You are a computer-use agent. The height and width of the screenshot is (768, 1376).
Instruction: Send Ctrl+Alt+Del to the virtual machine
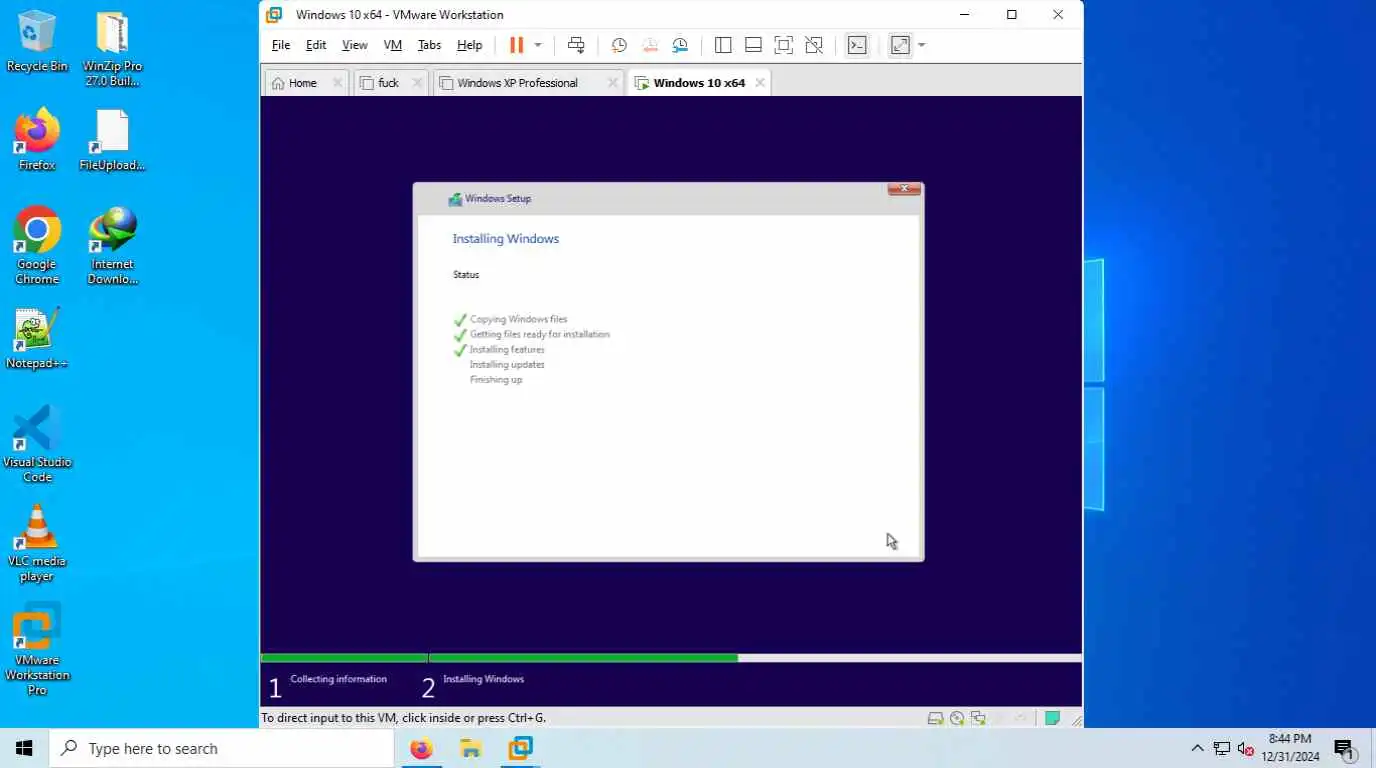576,45
